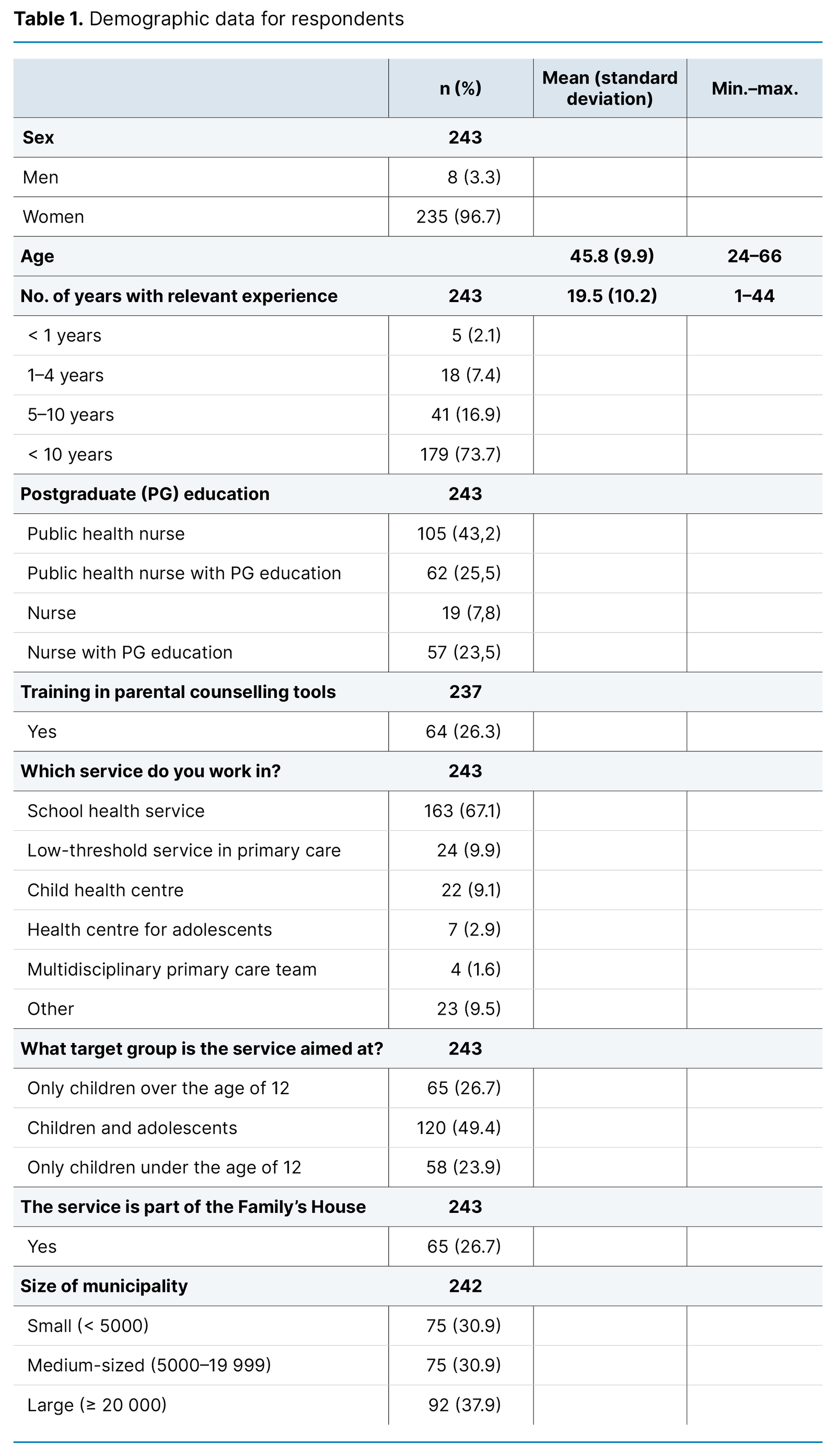Click the 'Public health nurse with PG education' row

click(184, 573)
